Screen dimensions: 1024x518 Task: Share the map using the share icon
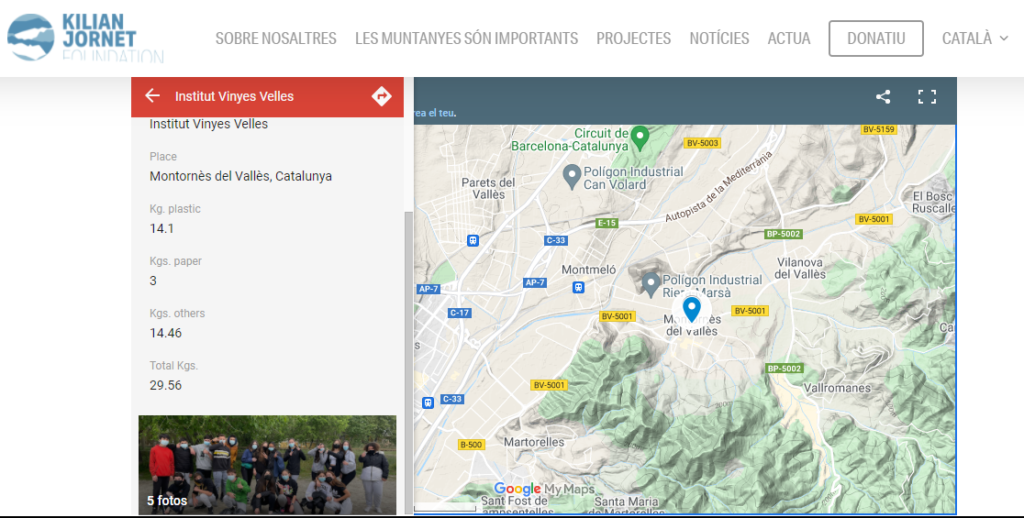(883, 97)
